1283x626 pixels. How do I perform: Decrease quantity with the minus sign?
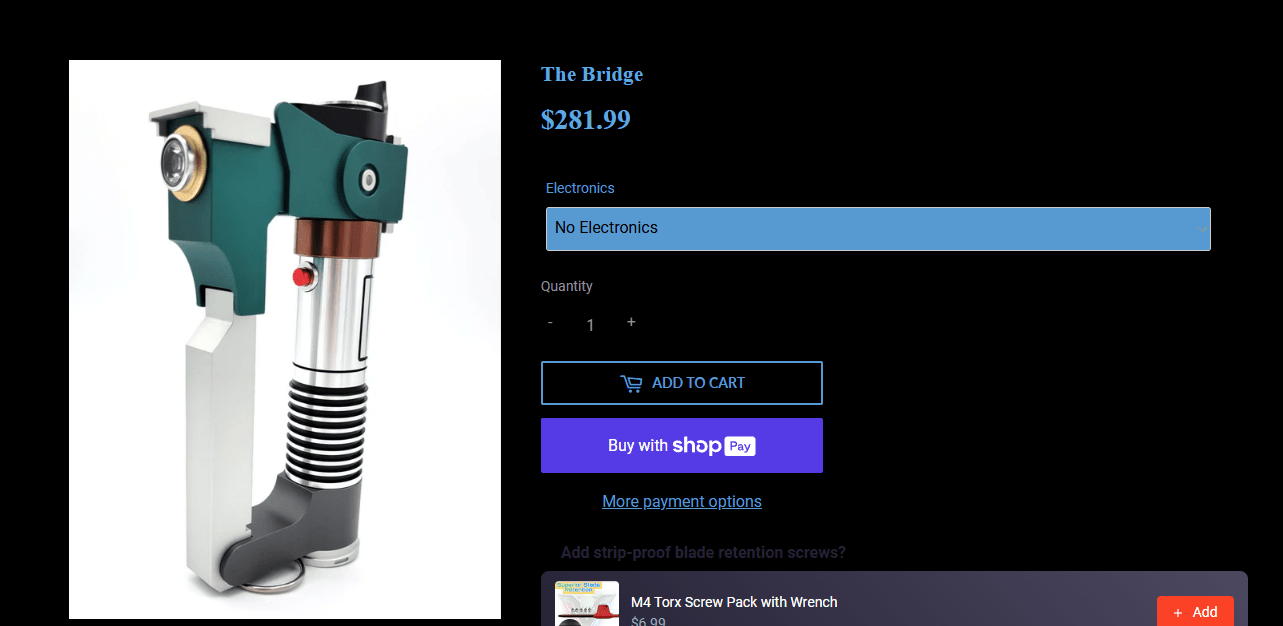click(550, 322)
